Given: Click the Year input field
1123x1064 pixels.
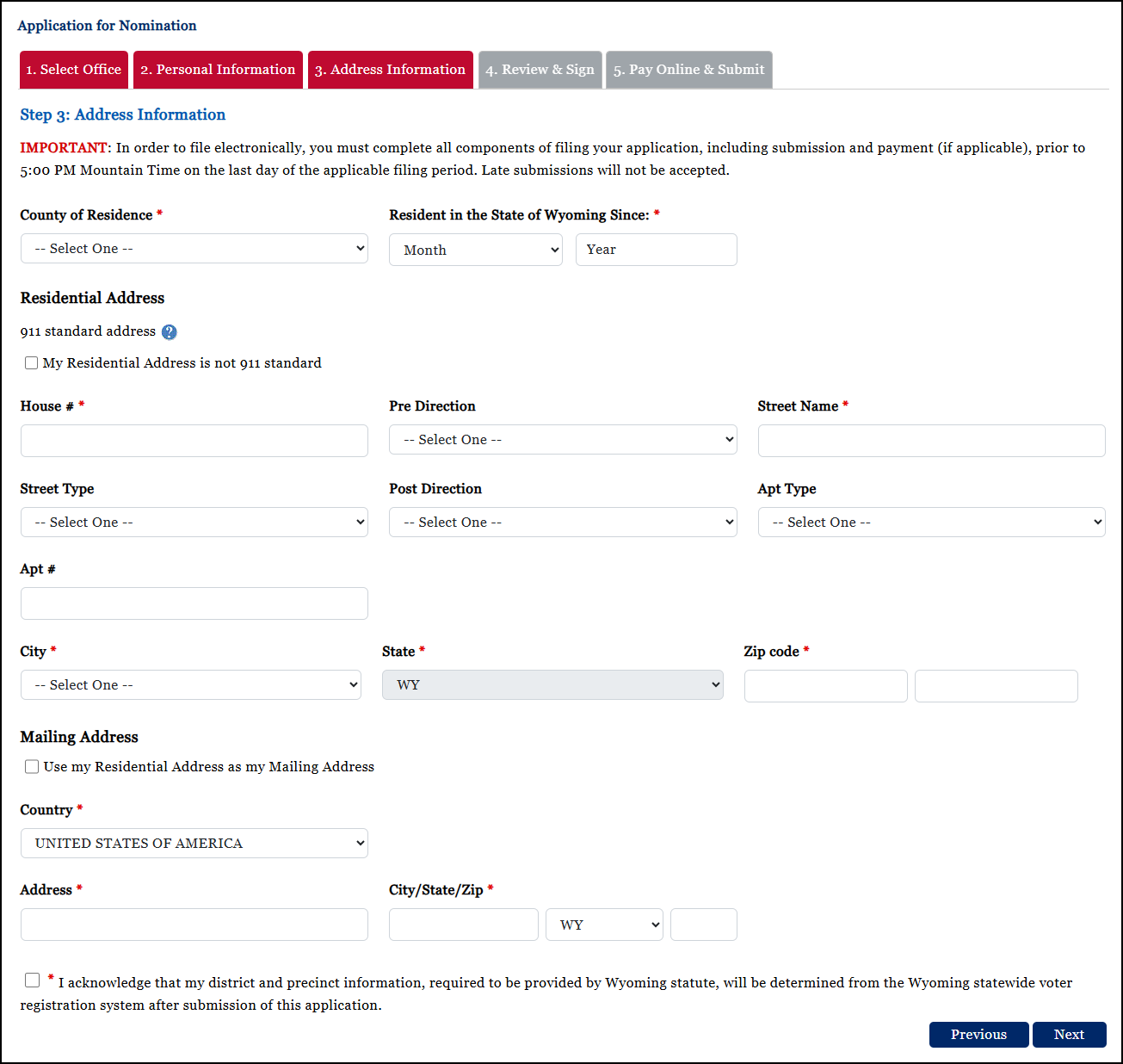Looking at the screenshot, I should (x=657, y=250).
